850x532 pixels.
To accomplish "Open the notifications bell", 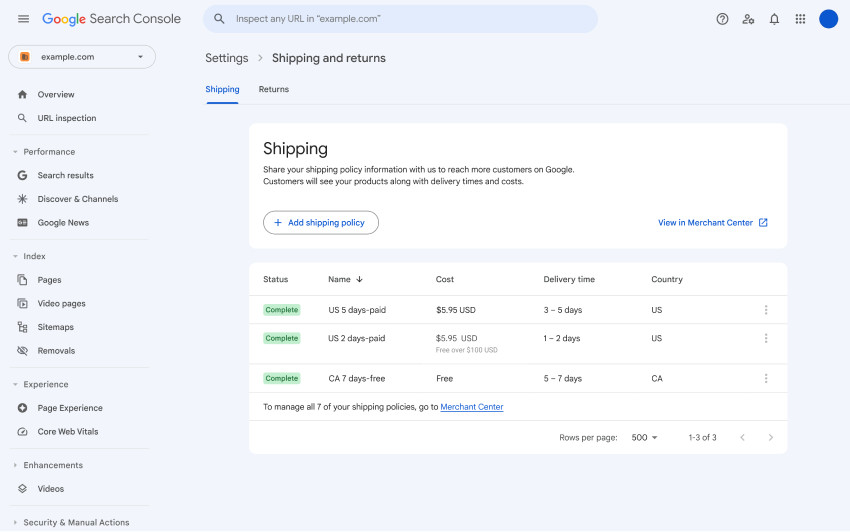I will point(774,19).
